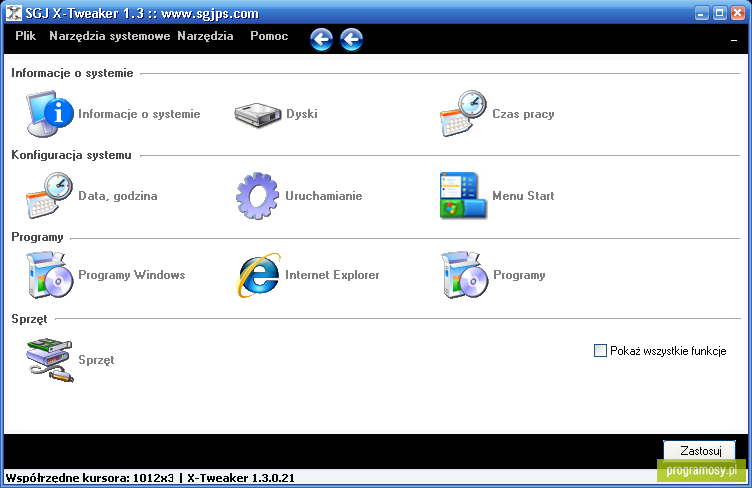Open the Narzędzia systemowe menu
The width and height of the screenshot is (752, 488).
click(110, 36)
